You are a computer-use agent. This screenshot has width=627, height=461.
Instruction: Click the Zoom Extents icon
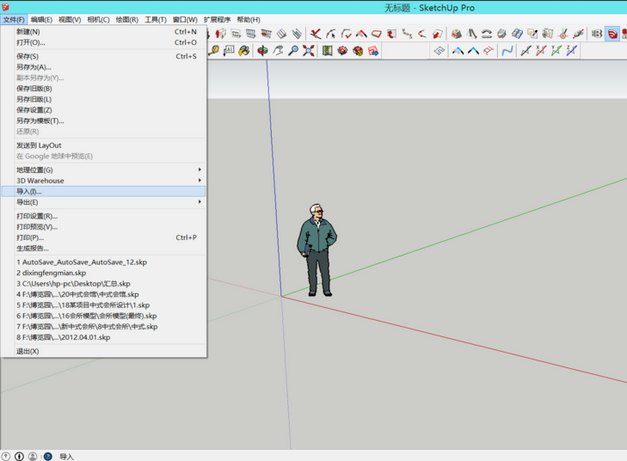pyautogui.click(x=308, y=51)
